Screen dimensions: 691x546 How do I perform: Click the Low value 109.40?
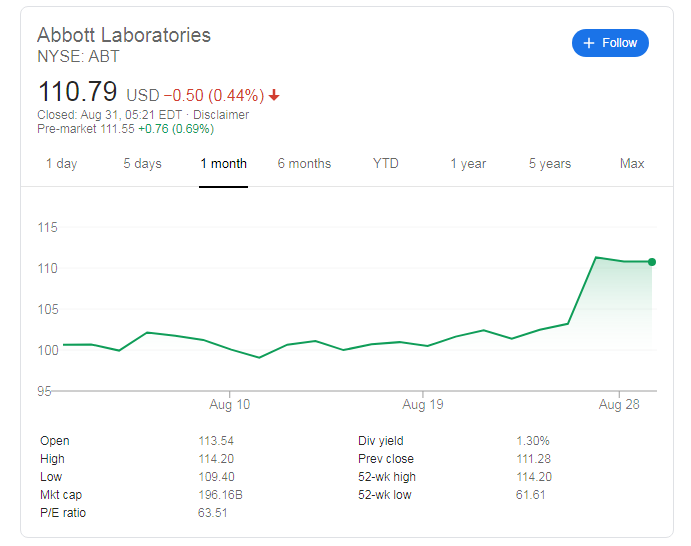click(216, 477)
